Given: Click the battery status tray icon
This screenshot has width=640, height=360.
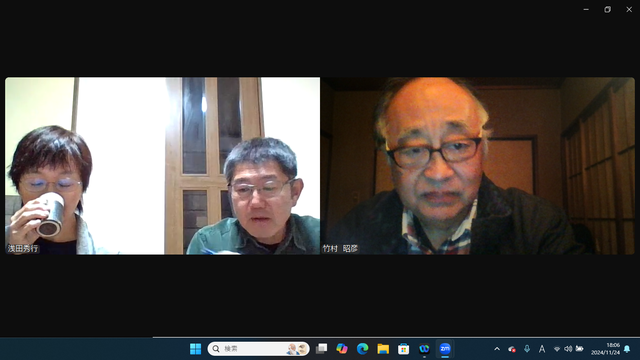Looking at the screenshot, I should 579,349.
